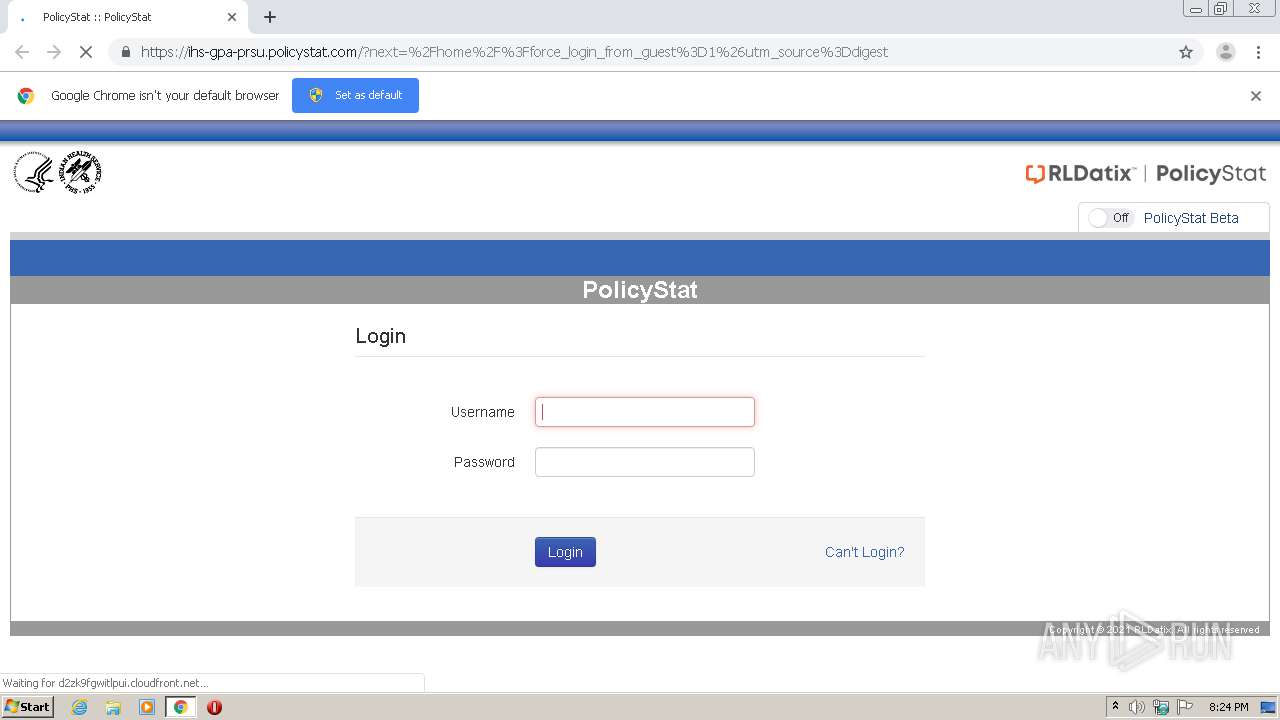Click the Indian Health Service seal
Viewport: 1280px width, 720px height.
click(x=81, y=173)
